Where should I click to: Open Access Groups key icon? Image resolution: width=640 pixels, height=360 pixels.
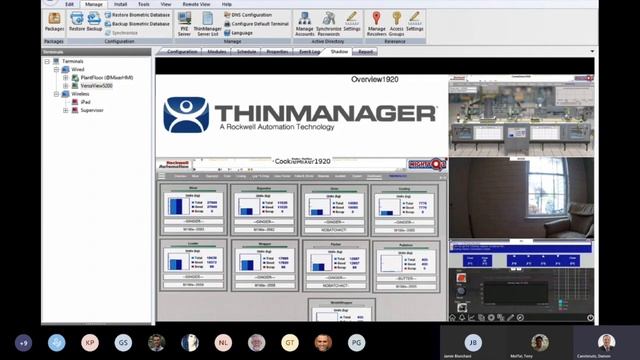click(x=396, y=24)
